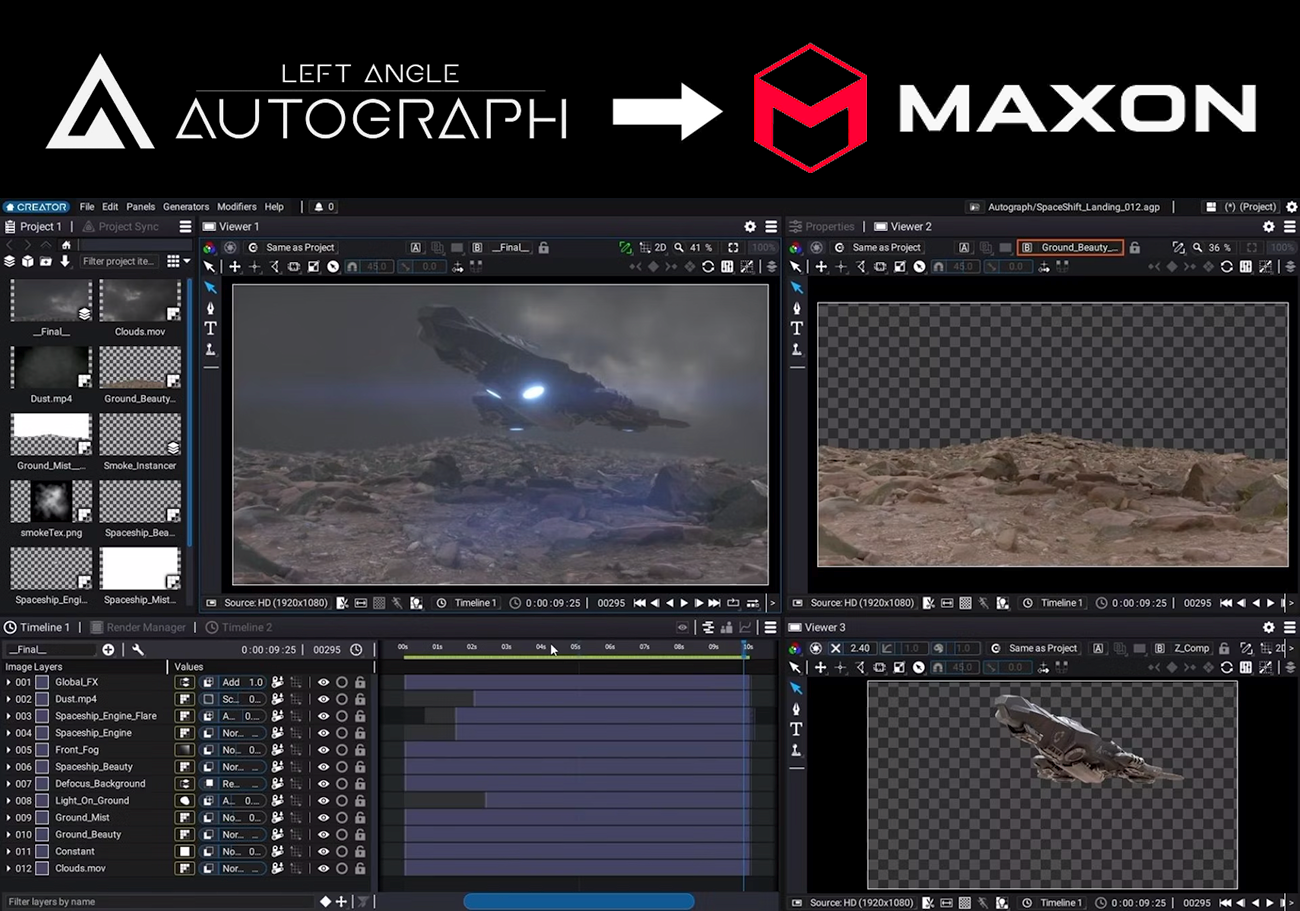Add new item with plus icon in Timeline 1

click(108, 650)
